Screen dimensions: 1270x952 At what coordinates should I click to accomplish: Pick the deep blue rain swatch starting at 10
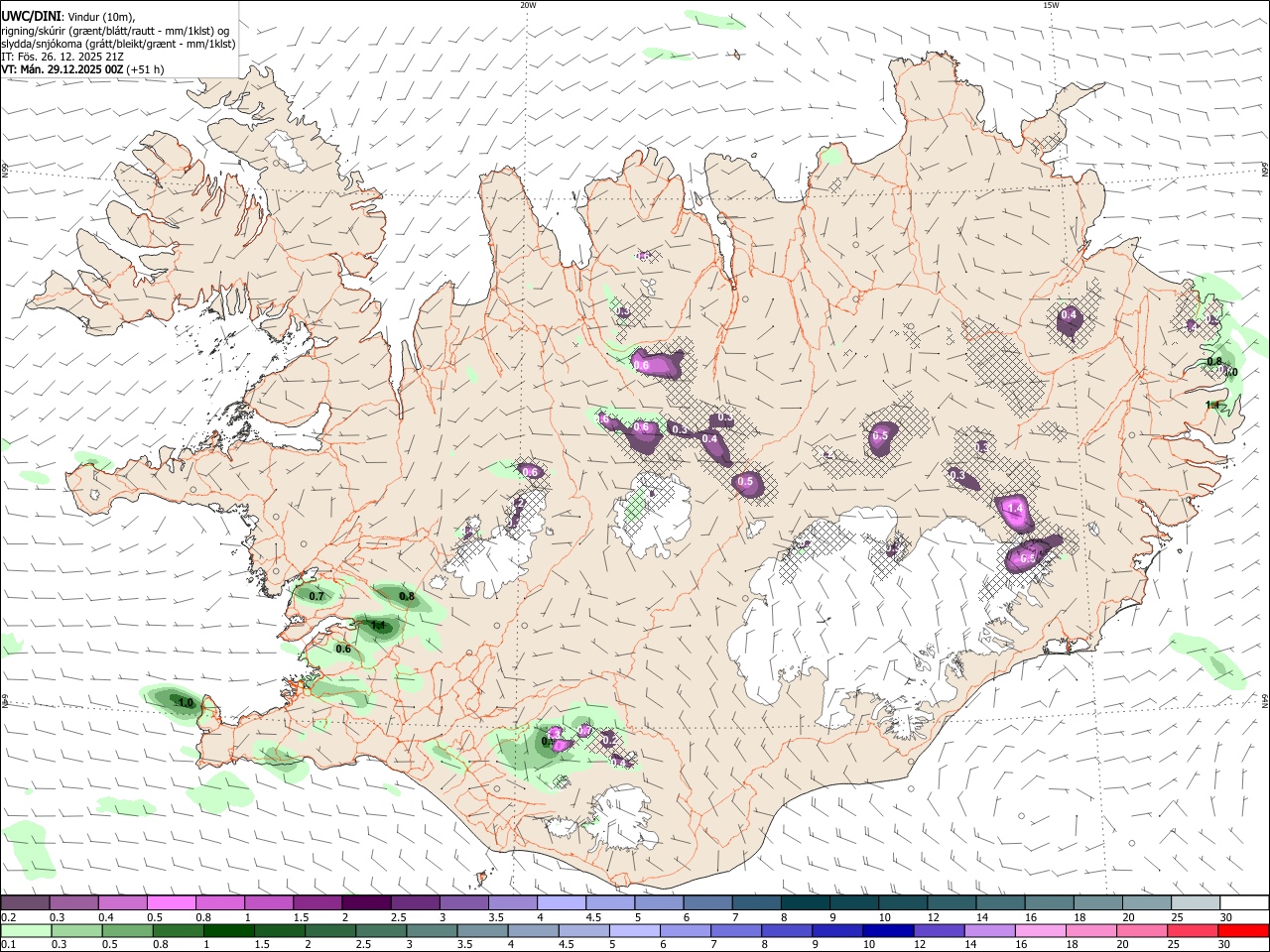pyautogui.click(x=888, y=931)
